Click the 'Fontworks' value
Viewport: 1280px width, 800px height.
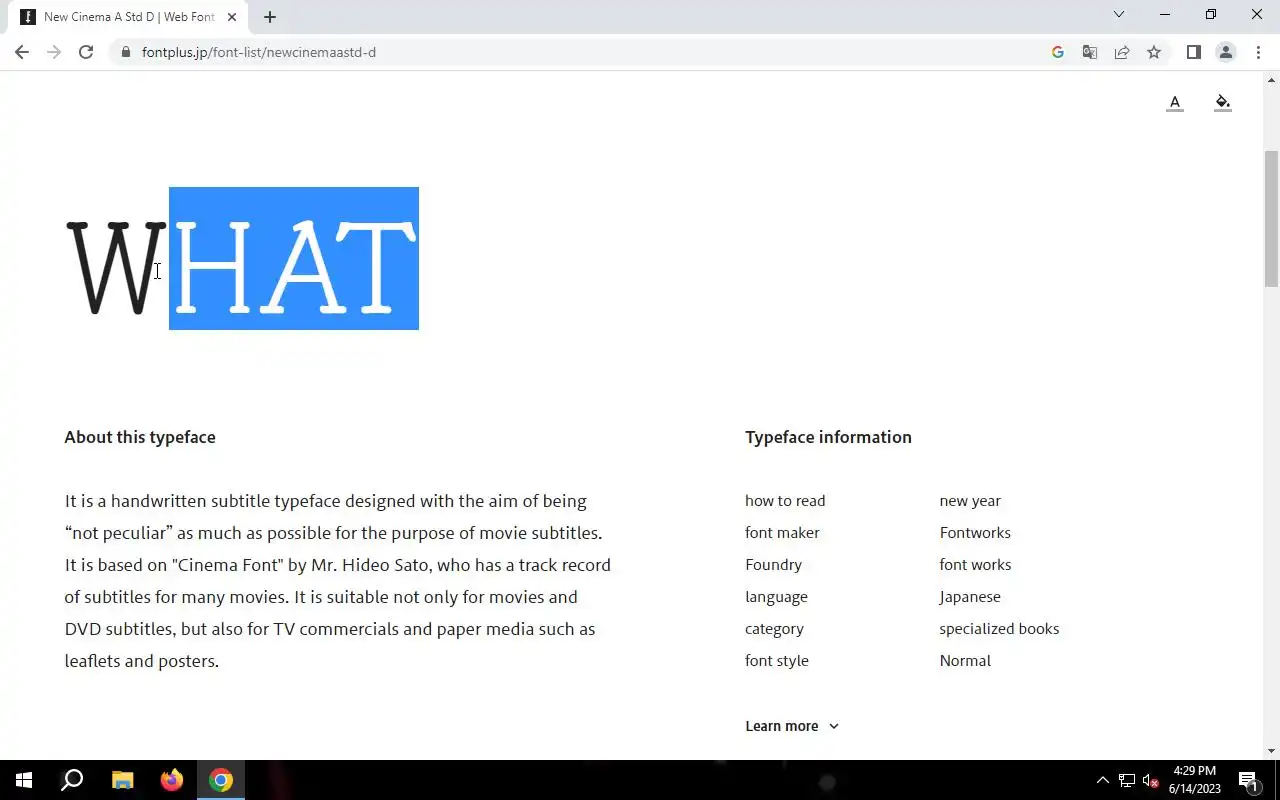tap(975, 533)
